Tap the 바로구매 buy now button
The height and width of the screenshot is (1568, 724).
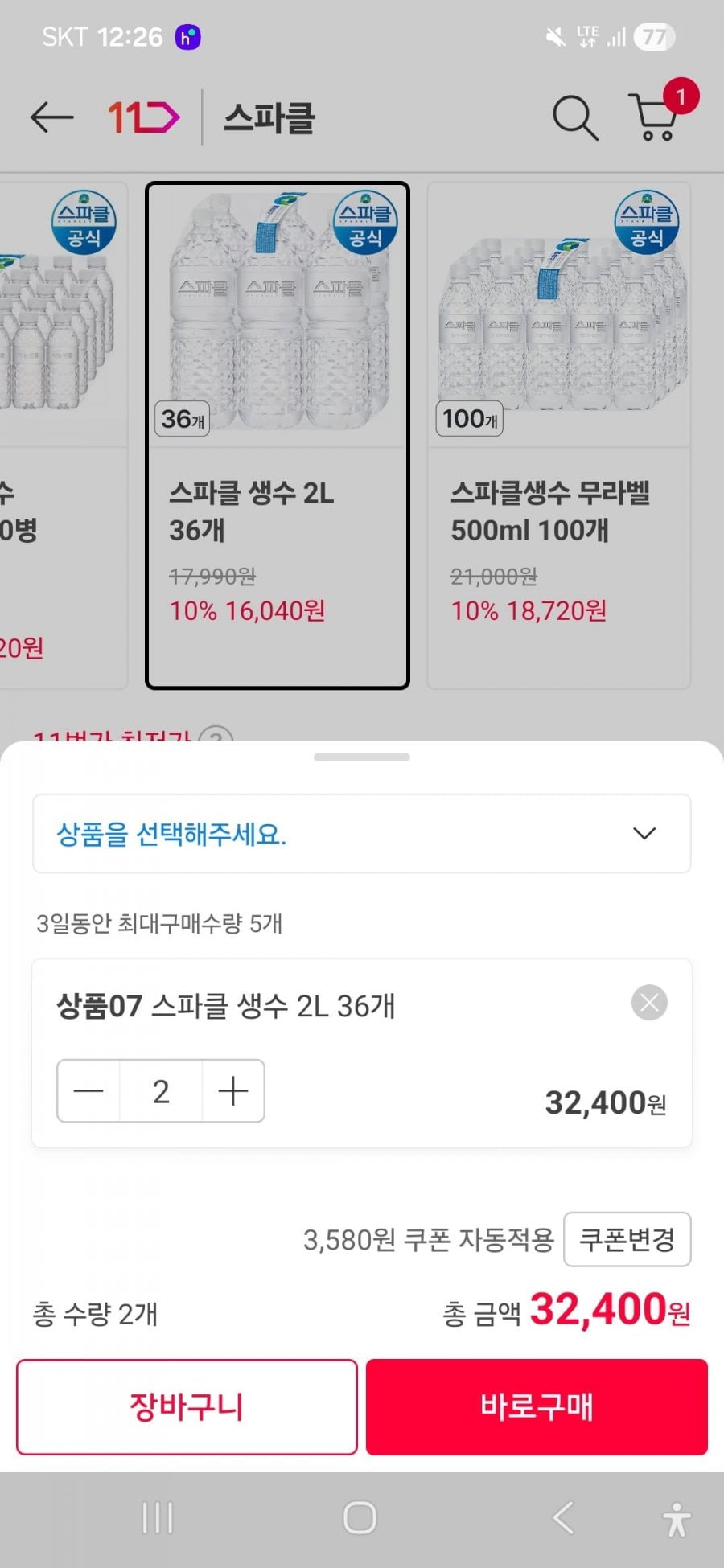[x=537, y=1407]
